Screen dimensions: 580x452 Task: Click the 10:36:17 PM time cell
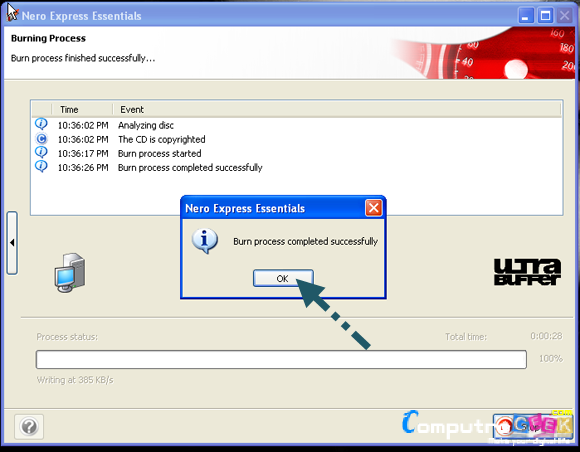point(83,154)
